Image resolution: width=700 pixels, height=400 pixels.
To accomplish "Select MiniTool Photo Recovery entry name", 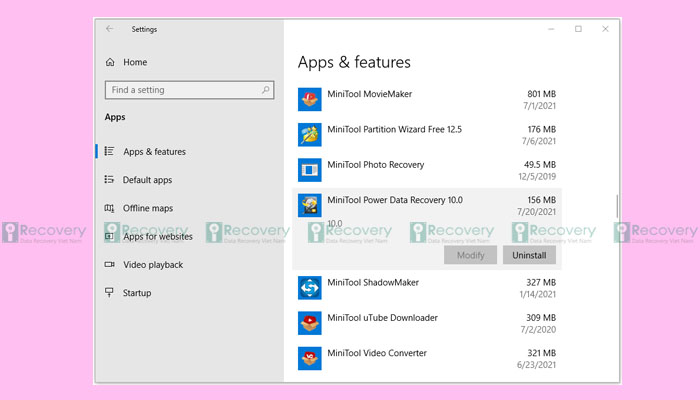I will (x=375, y=164).
